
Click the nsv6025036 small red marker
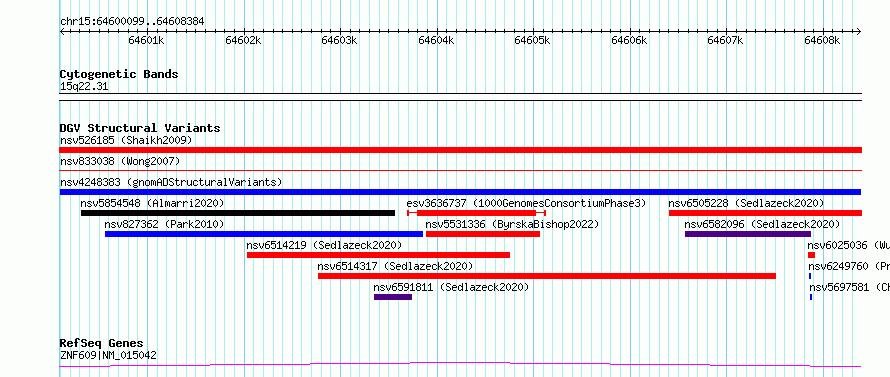tap(811, 255)
